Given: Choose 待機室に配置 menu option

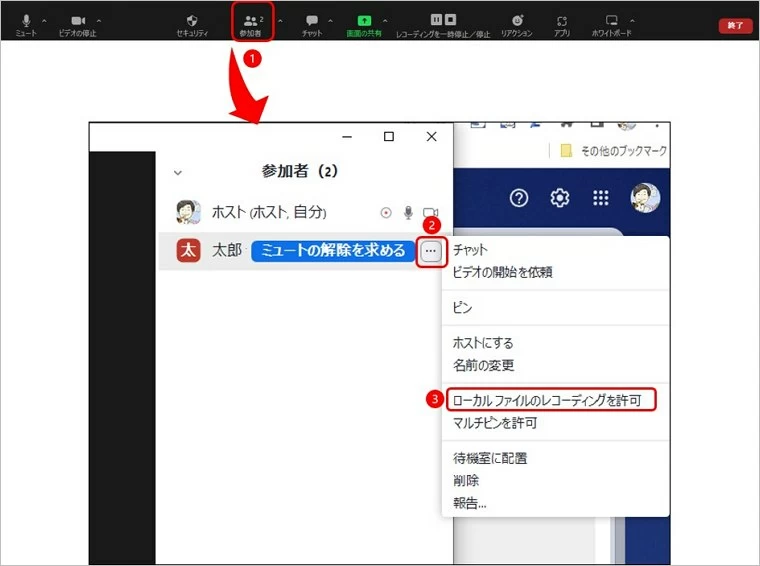Looking at the screenshot, I should (490, 457).
